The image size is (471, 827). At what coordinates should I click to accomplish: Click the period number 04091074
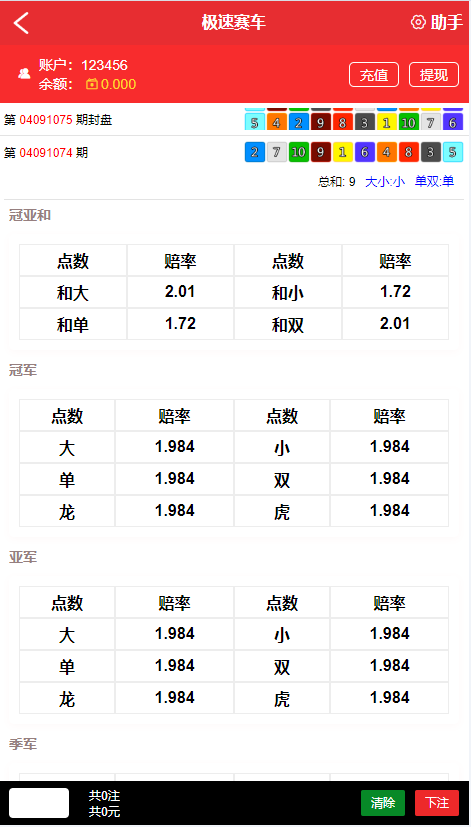click(x=46, y=153)
